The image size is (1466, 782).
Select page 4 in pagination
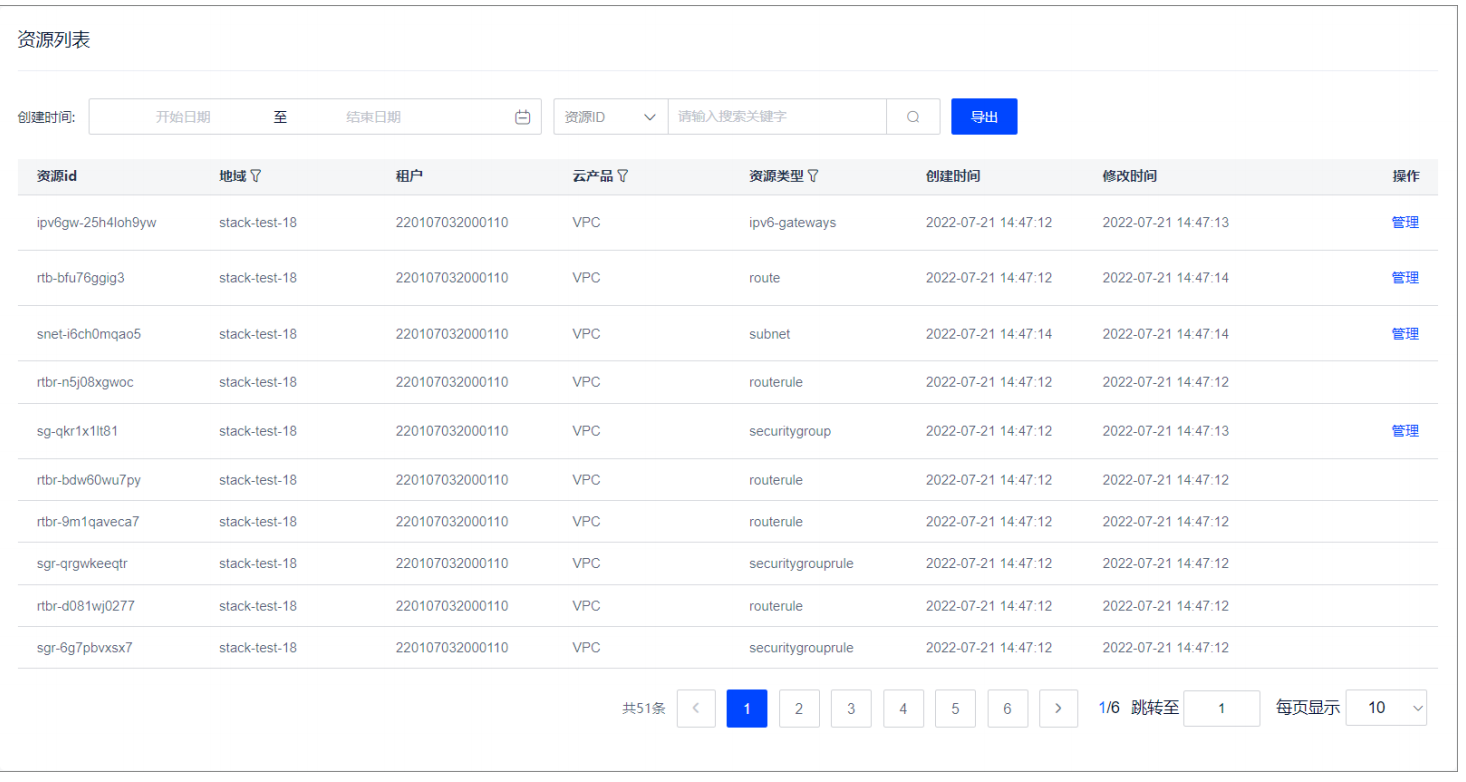(x=903, y=708)
